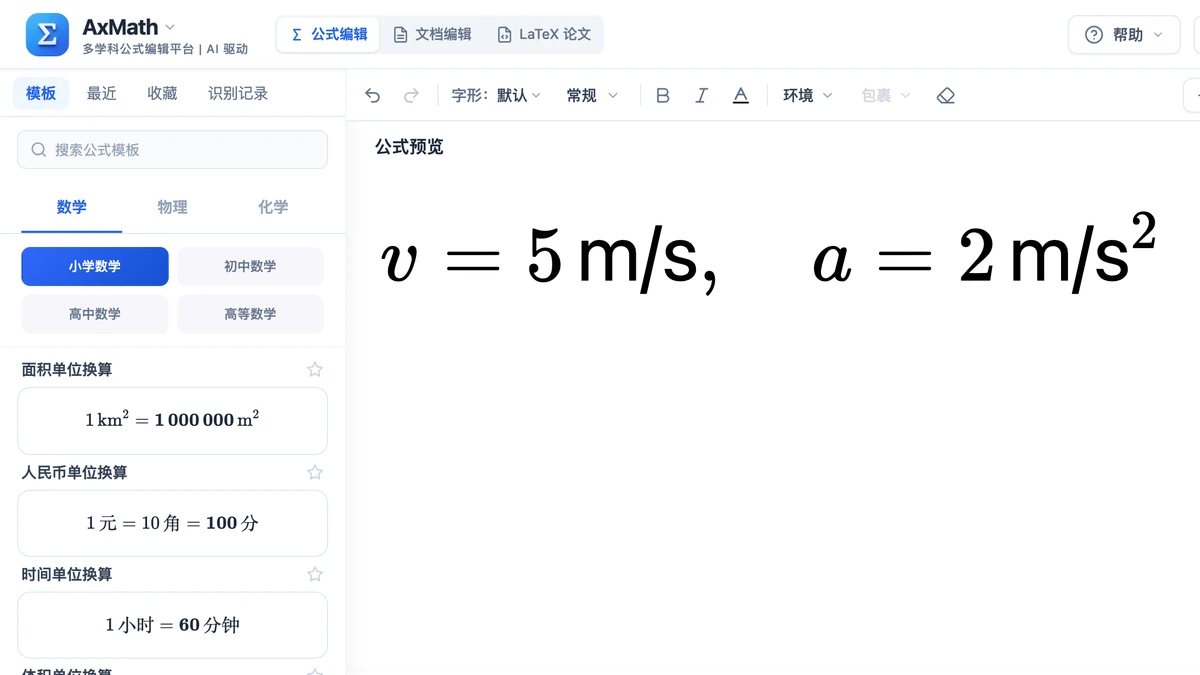
Task: Click the AxMath sigma logo icon
Action: (47, 34)
